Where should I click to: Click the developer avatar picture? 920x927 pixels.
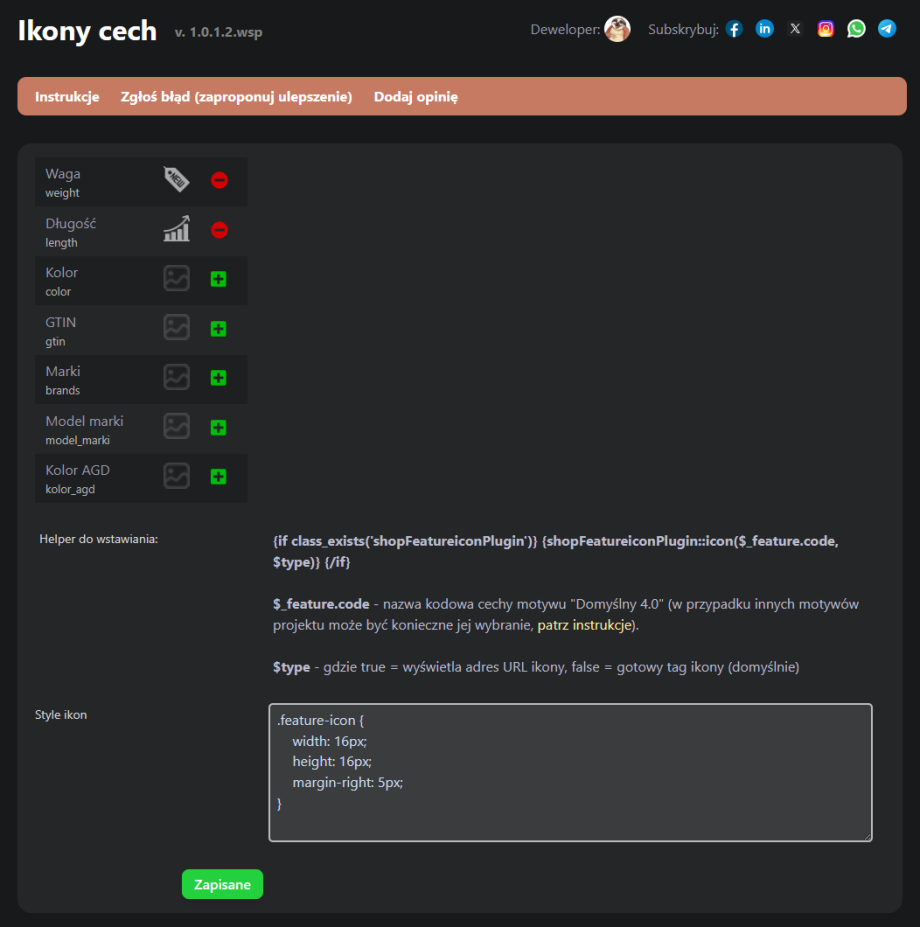[x=617, y=29]
